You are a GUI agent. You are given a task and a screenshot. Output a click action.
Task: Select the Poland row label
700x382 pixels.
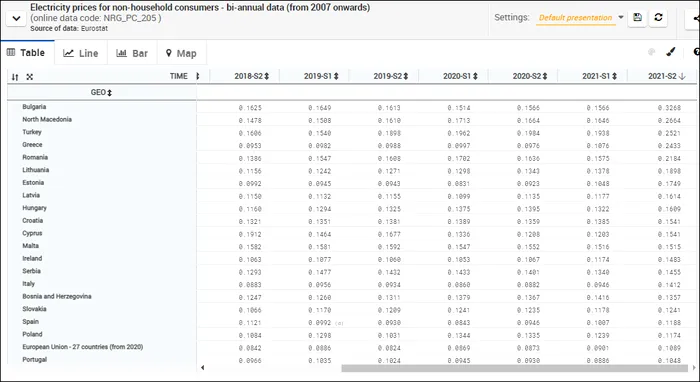point(32,334)
